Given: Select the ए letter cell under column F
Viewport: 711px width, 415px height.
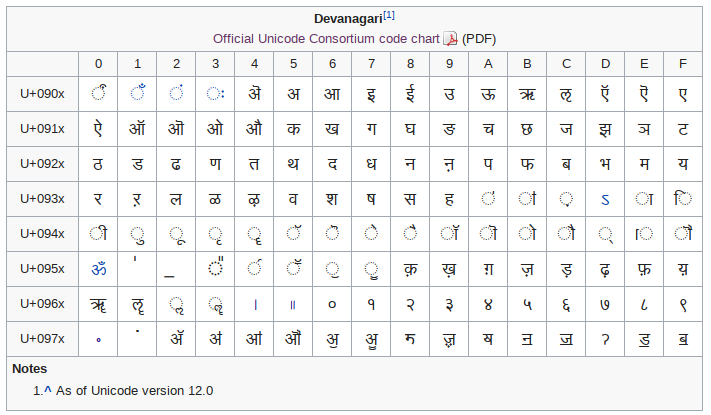Looking at the screenshot, I should click(683, 94).
